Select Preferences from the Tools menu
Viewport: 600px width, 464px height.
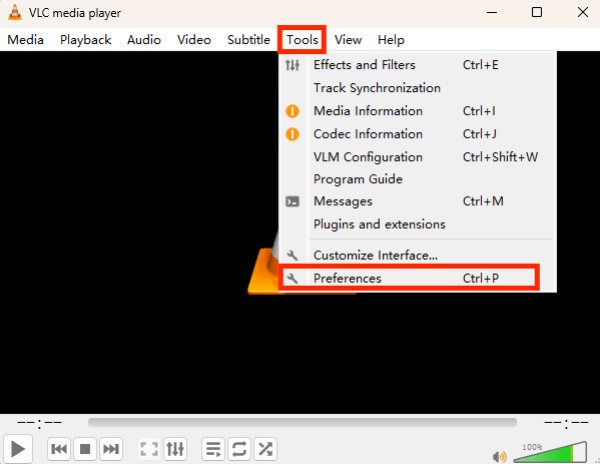[347, 278]
